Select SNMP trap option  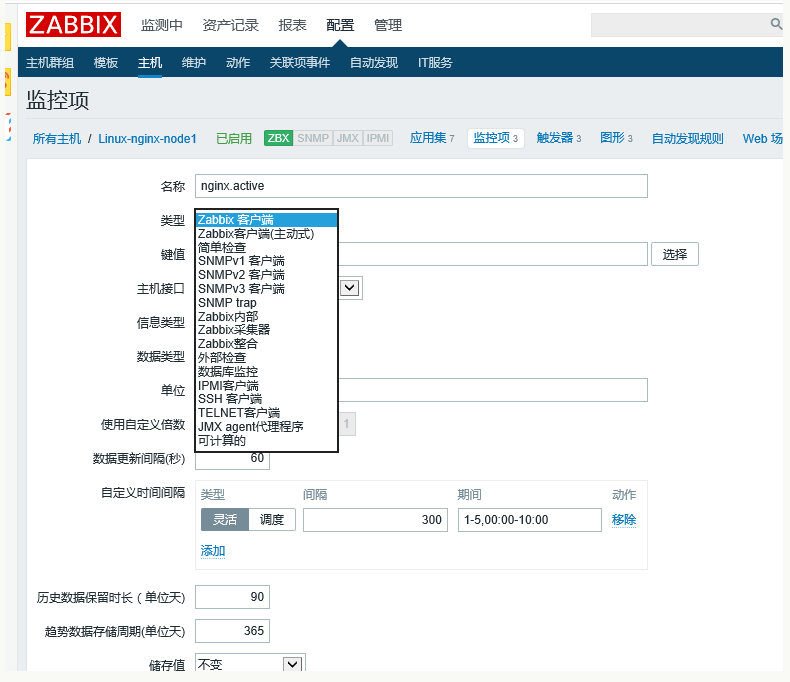pos(266,303)
